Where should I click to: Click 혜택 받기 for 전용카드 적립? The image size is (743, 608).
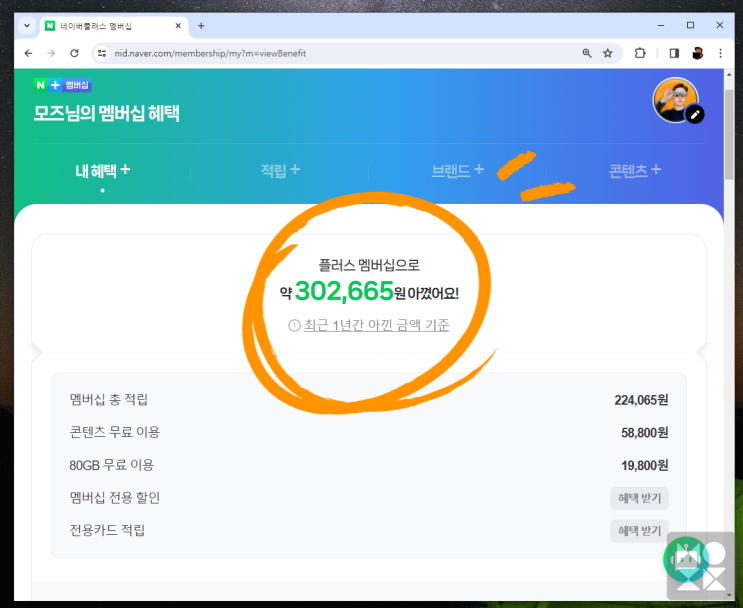click(x=639, y=531)
